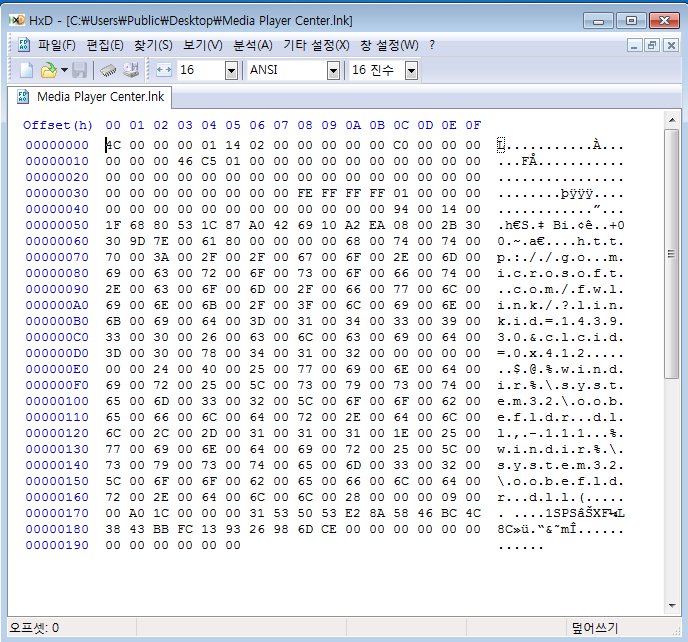Open the 16 진수 offset base dropdown
688x642 pixels.
click(x=411, y=70)
